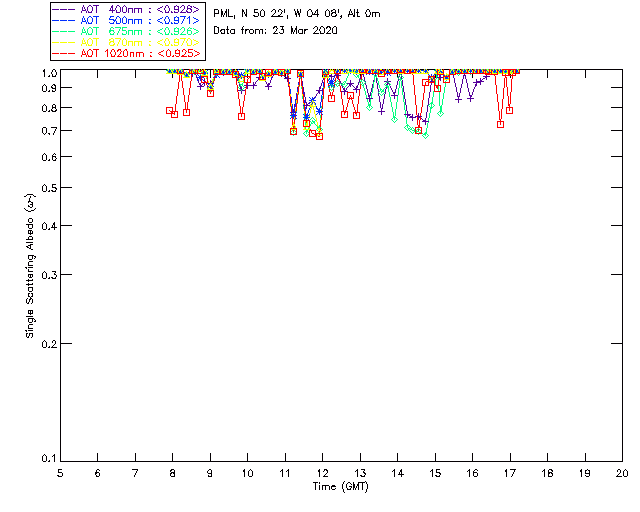Click the x-axis label 11

click(285, 473)
